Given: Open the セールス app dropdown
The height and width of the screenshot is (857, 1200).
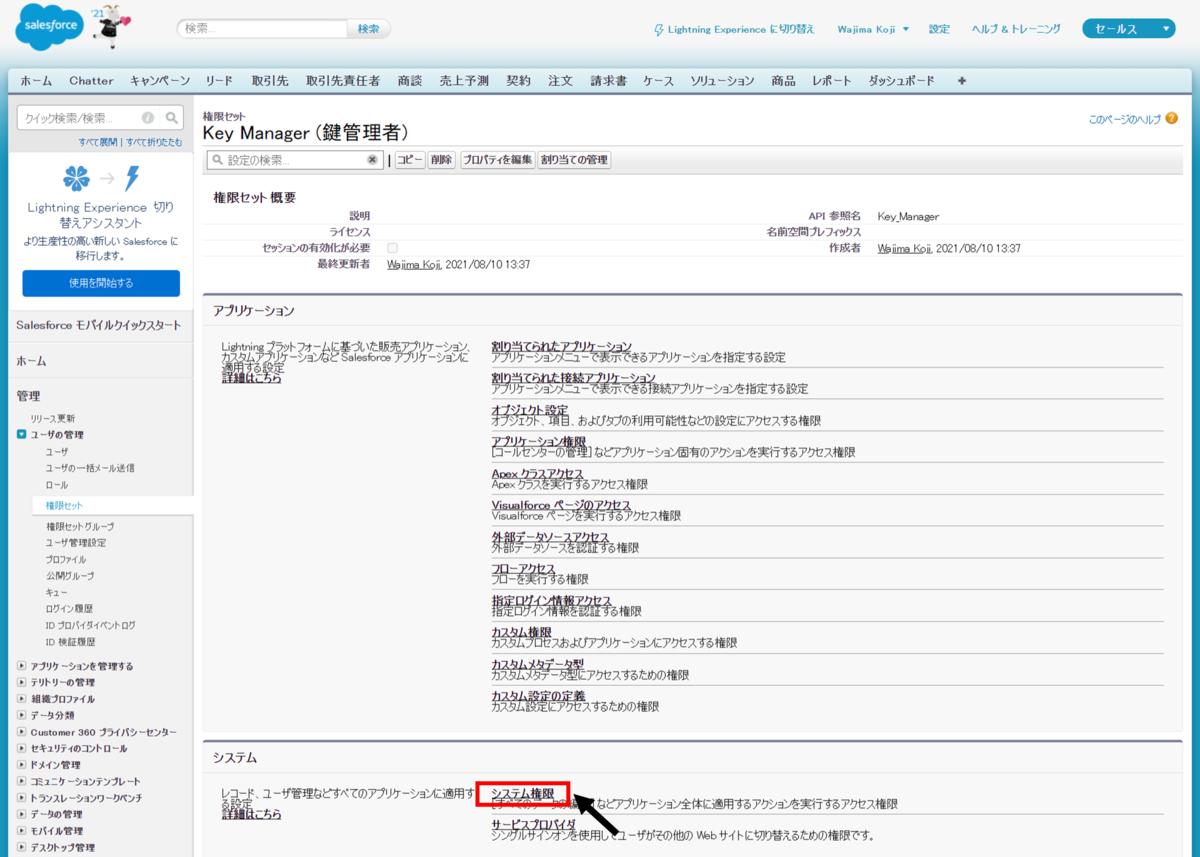Looking at the screenshot, I should pos(1128,29).
